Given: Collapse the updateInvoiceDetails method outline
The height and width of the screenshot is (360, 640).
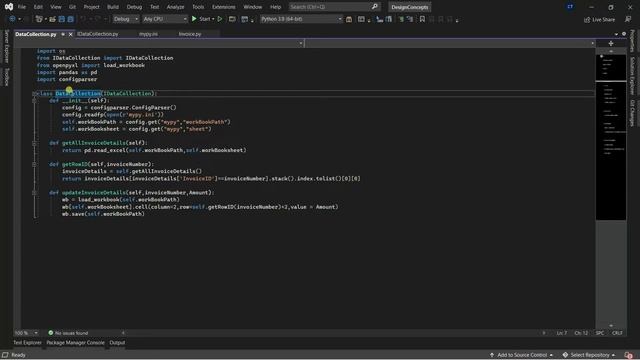Looking at the screenshot, I should (x=35, y=193).
